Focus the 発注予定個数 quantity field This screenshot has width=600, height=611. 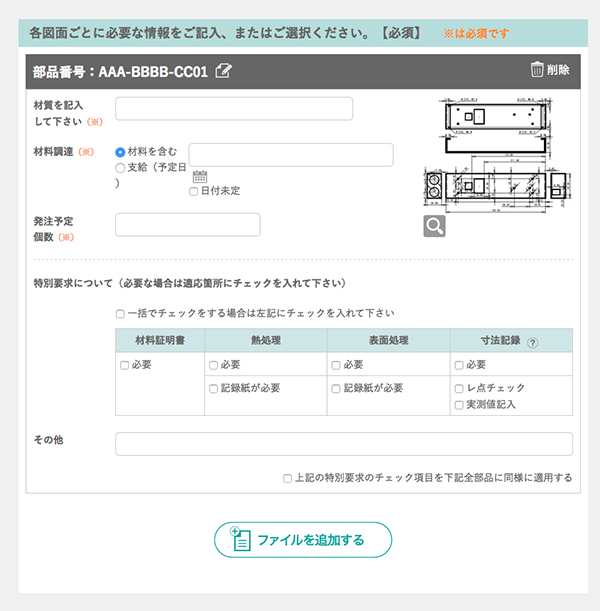coord(188,225)
